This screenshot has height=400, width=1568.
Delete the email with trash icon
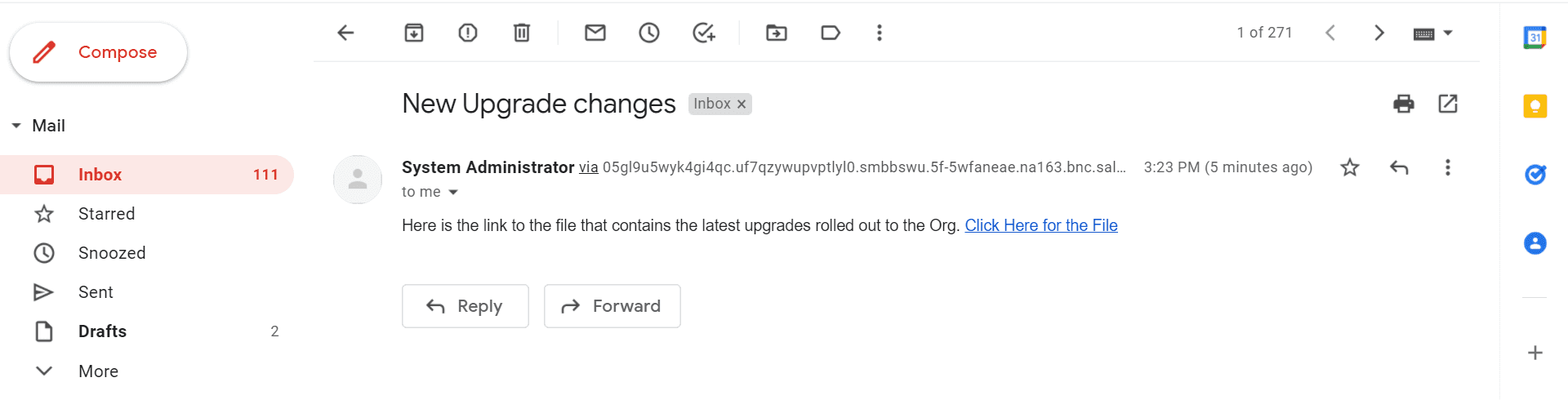[522, 33]
